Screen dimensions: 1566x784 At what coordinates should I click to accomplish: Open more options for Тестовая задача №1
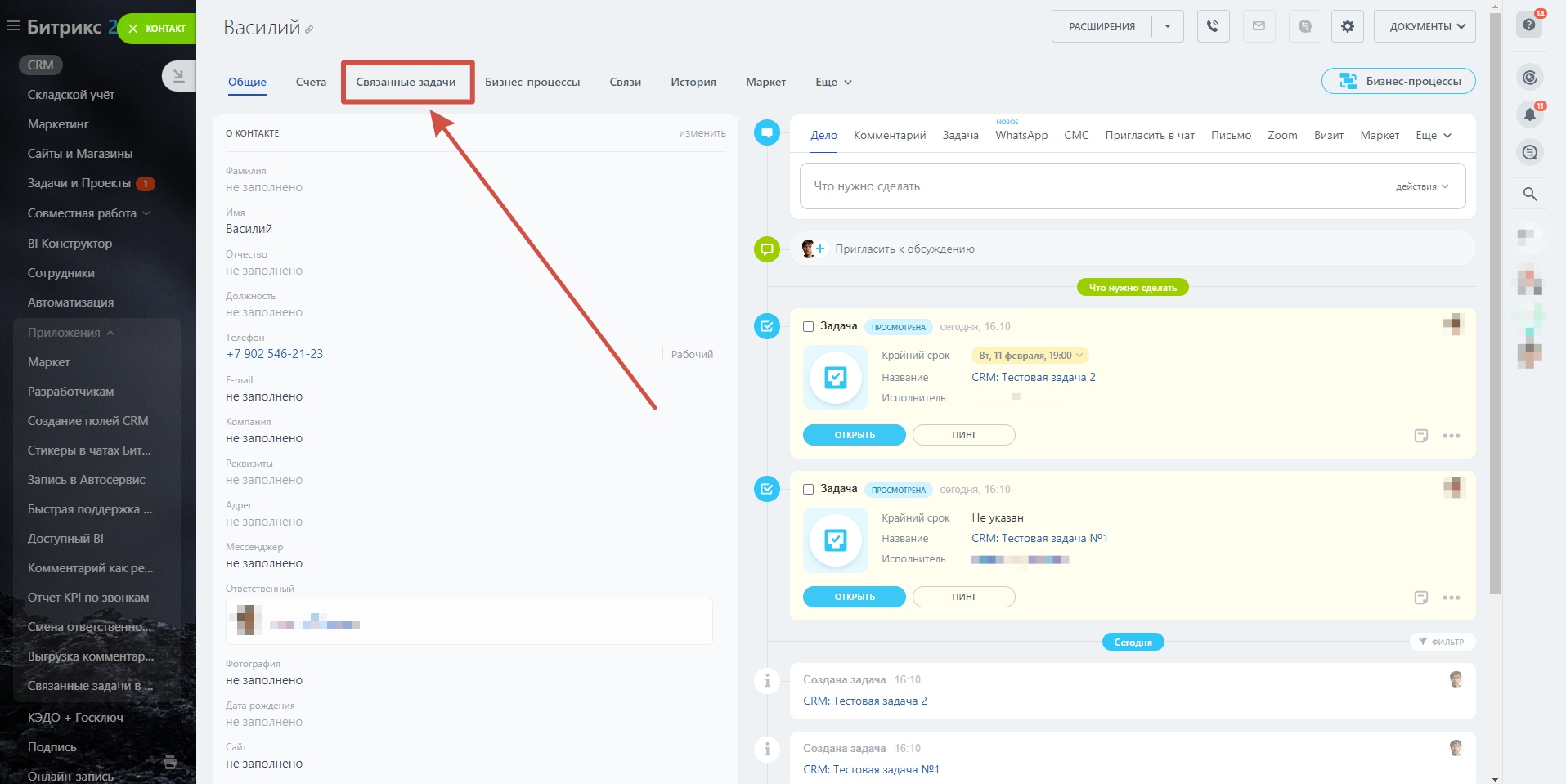(x=1452, y=598)
